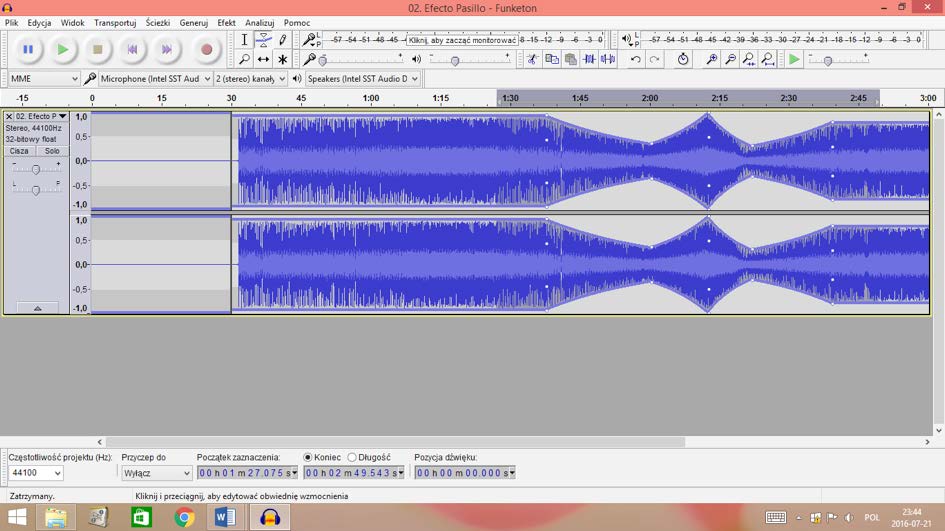Screen dimensions: 945x531
Task: Select the Draw (pencil) tool
Action: pyautogui.click(x=283, y=40)
